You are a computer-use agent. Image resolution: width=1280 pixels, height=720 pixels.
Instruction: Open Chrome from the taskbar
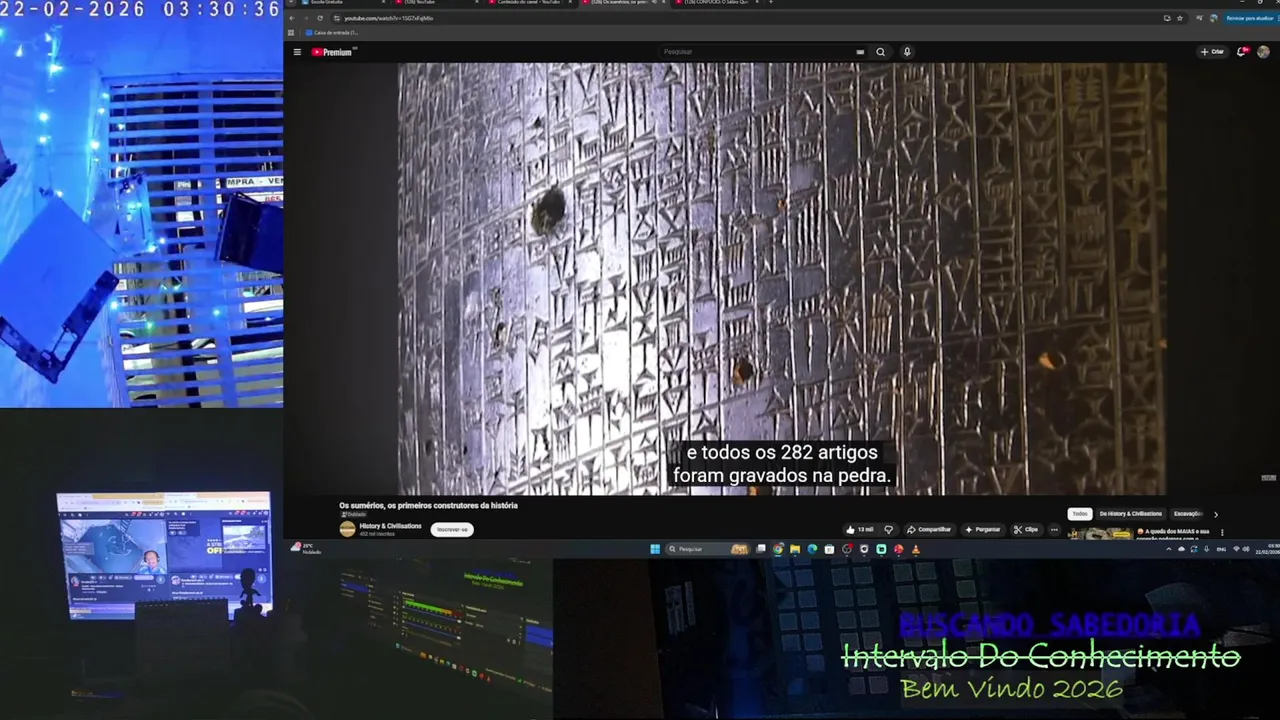click(x=778, y=549)
